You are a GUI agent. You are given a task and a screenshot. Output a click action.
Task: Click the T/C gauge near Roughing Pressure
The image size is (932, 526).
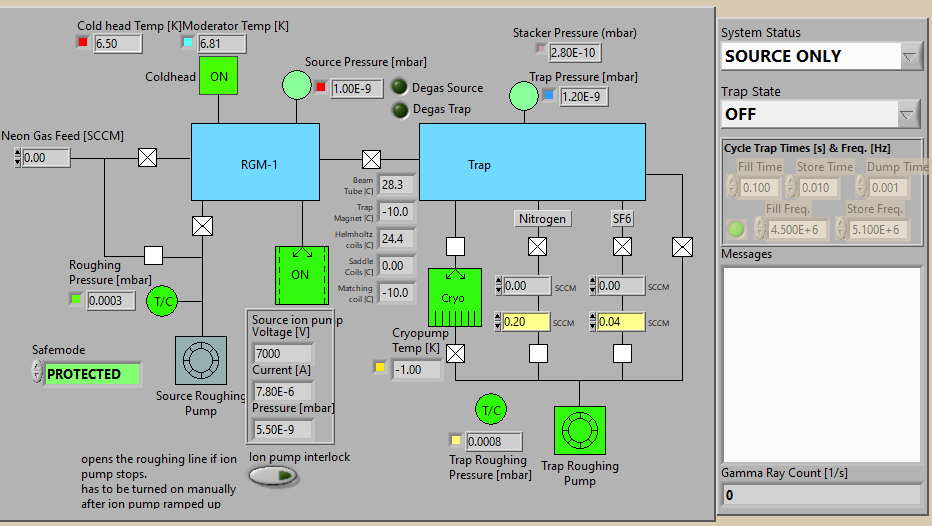point(162,301)
